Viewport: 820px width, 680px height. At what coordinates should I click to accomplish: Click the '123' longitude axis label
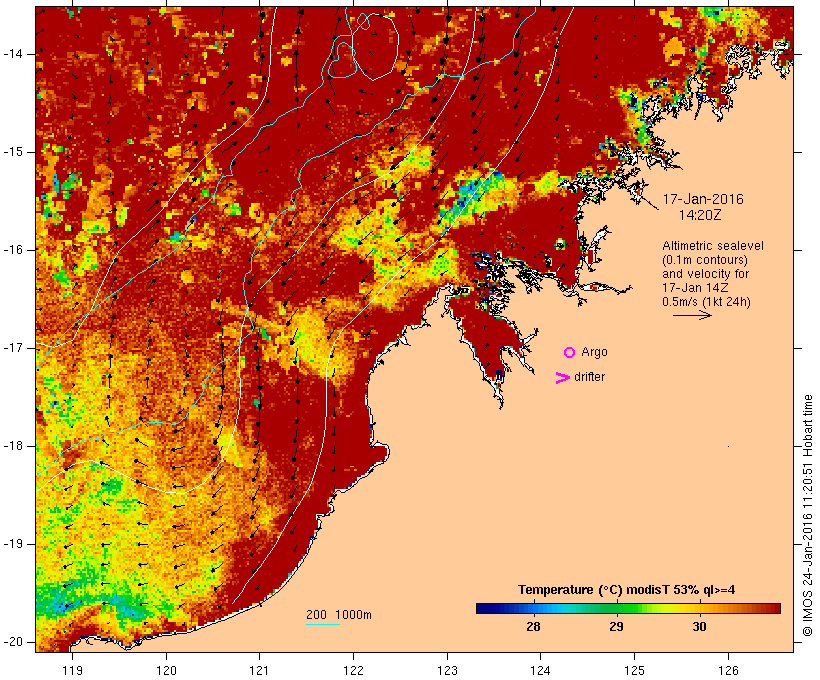[x=447, y=670]
